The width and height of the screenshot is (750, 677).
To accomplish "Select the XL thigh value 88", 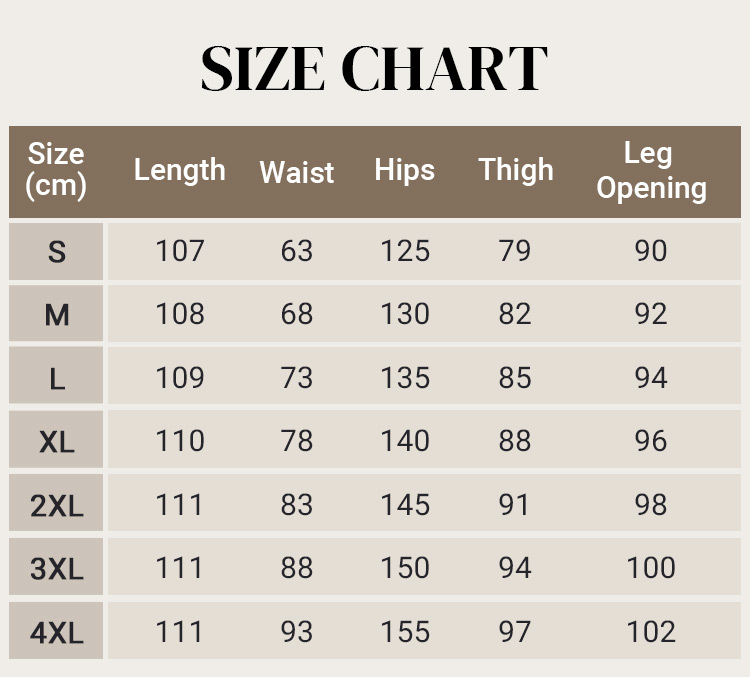I will [x=515, y=441].
